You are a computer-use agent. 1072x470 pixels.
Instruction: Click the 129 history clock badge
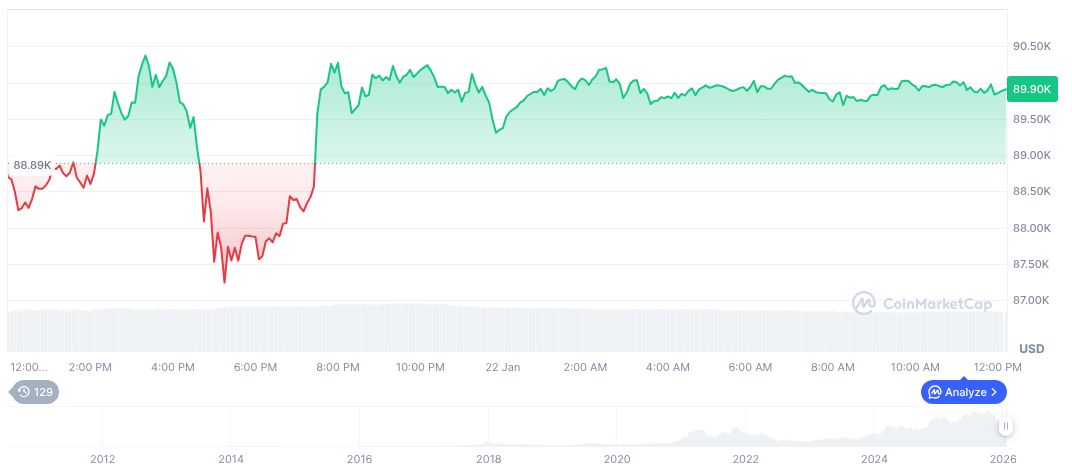pos(35,392)
